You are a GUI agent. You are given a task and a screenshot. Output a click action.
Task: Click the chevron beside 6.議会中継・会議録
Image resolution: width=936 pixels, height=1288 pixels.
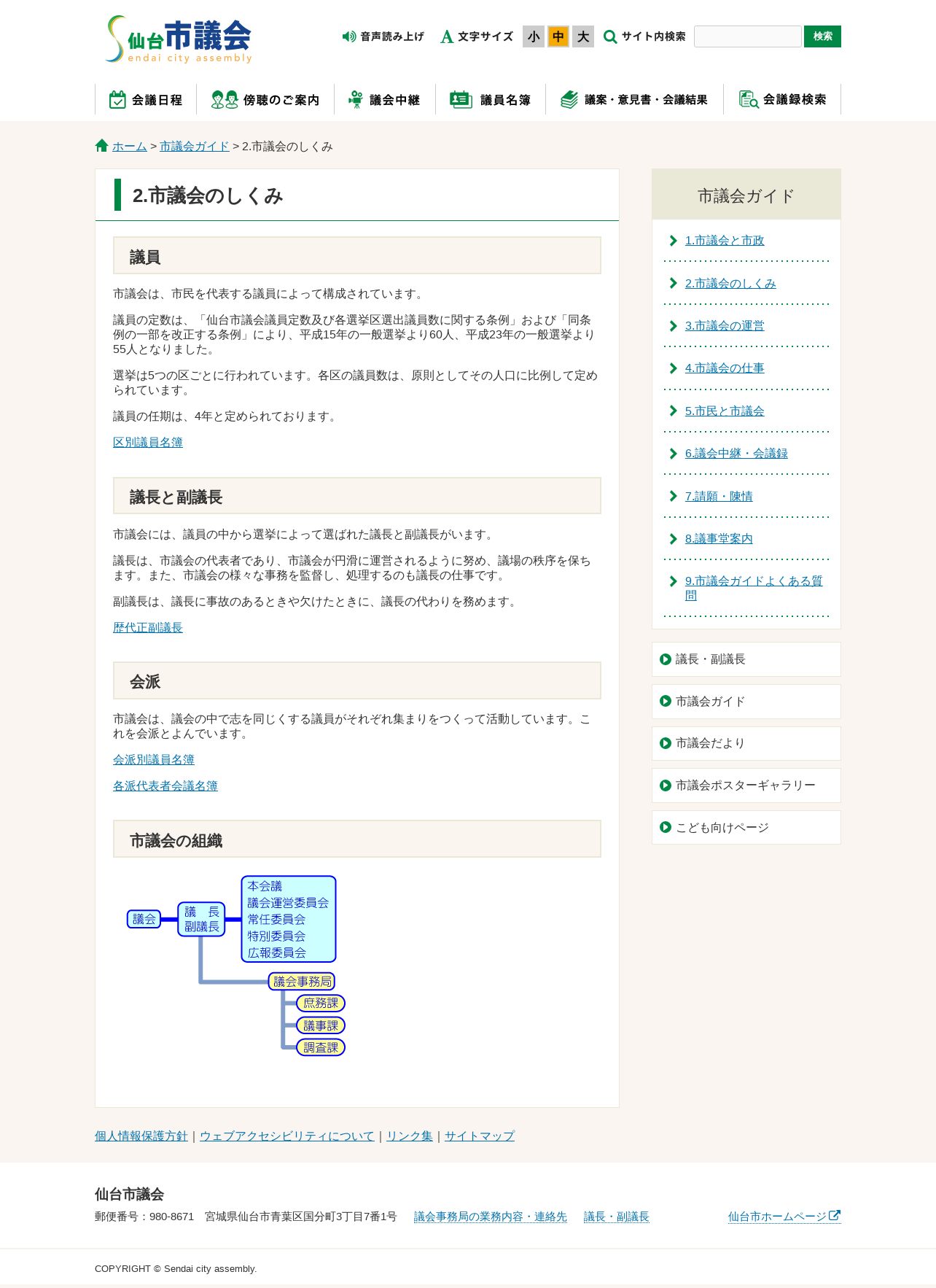point(674,454)
